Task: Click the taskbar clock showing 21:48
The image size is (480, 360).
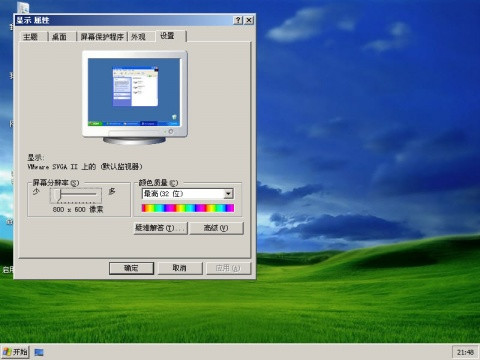Action: pyautogui.click(x=465, y=352)
